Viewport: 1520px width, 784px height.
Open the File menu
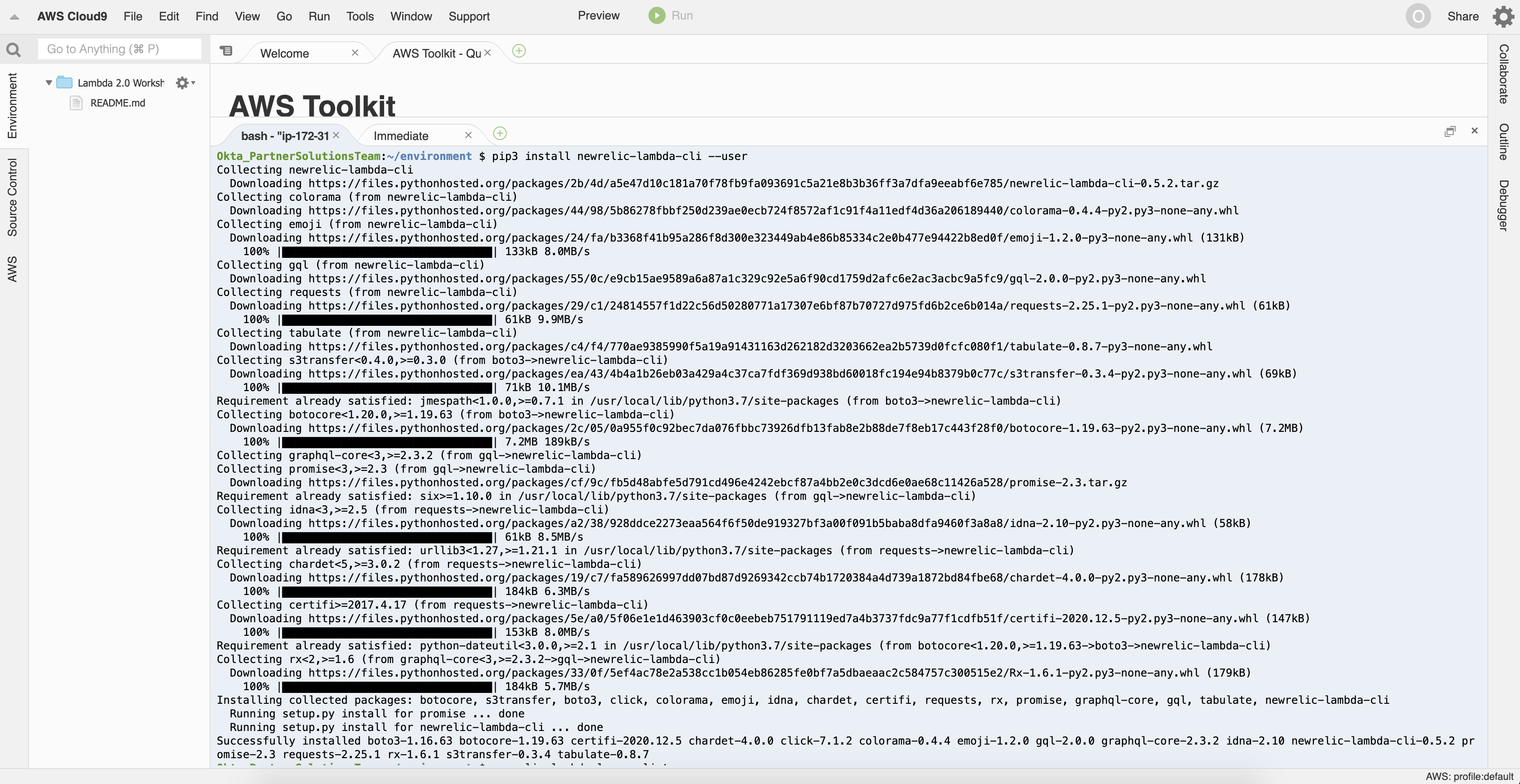(x=133, y=16)
